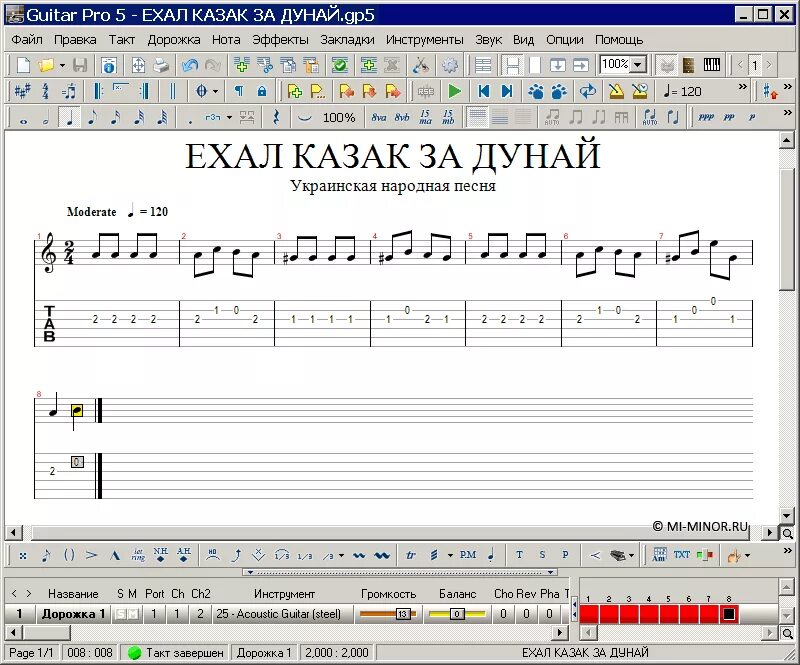Undo the last action with the blue arrow
The width and height of the screenshot is (800, 665).
pyautogui.click(x=190, y=65)
